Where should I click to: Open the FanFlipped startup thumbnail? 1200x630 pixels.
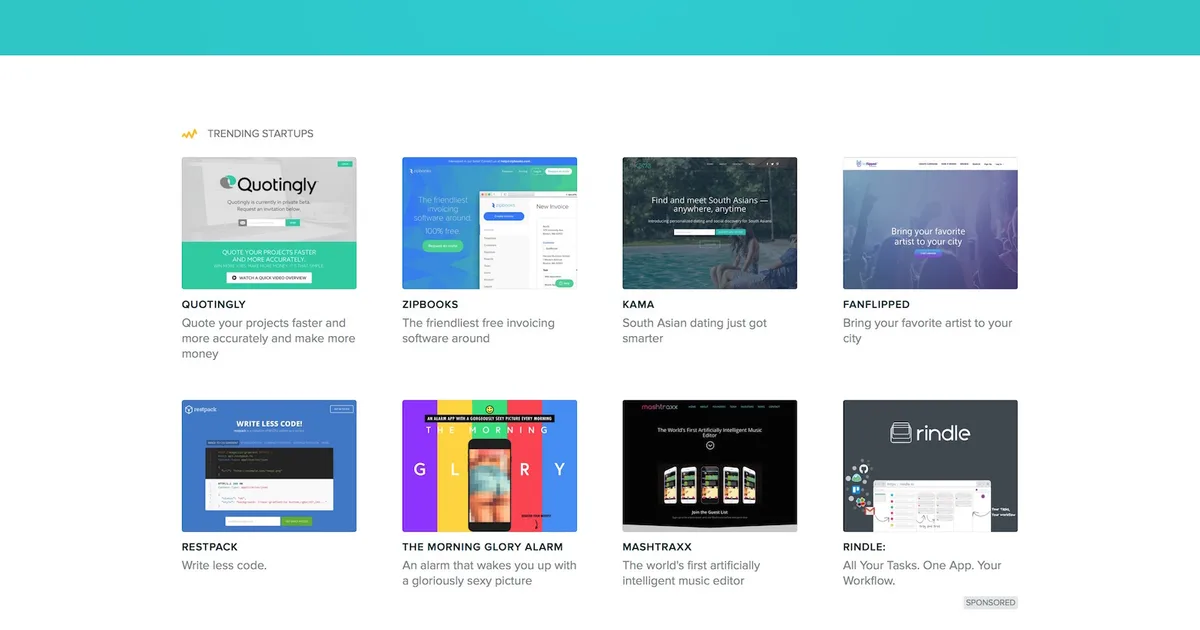[930, 223]
